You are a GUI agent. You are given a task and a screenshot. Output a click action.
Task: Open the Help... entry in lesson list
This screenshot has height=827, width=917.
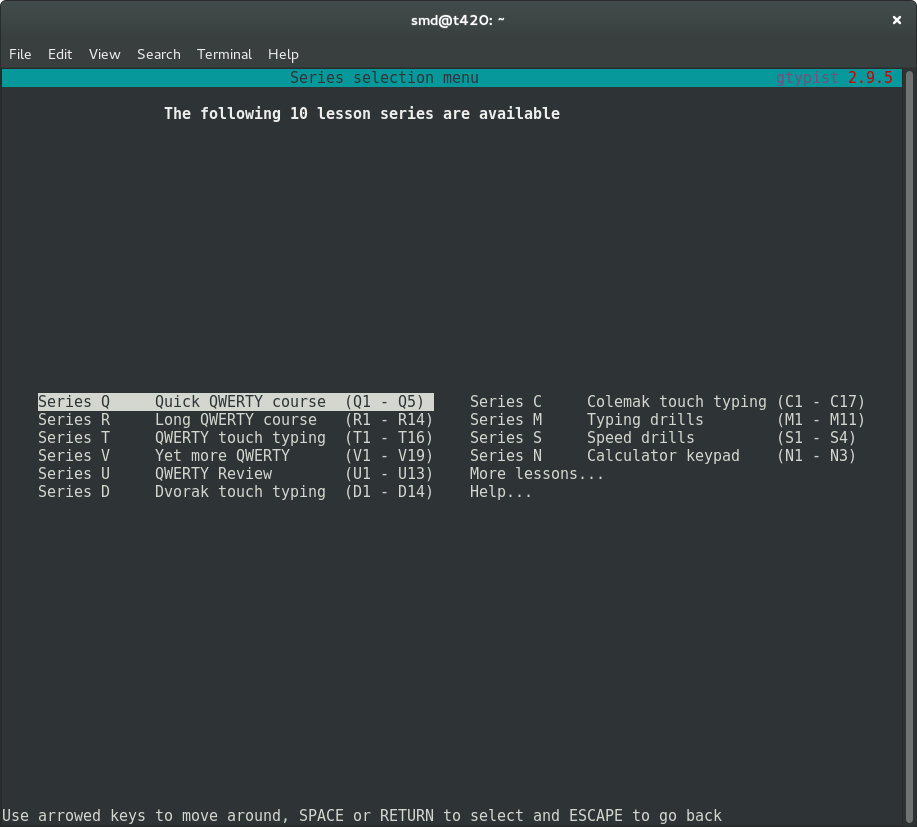point(501,492)
